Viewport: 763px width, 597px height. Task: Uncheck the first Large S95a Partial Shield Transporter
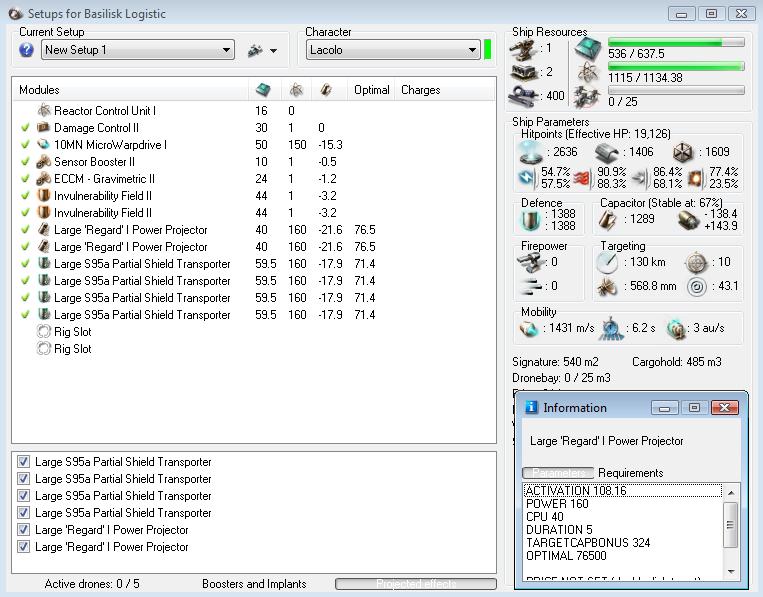click(24, 462)
